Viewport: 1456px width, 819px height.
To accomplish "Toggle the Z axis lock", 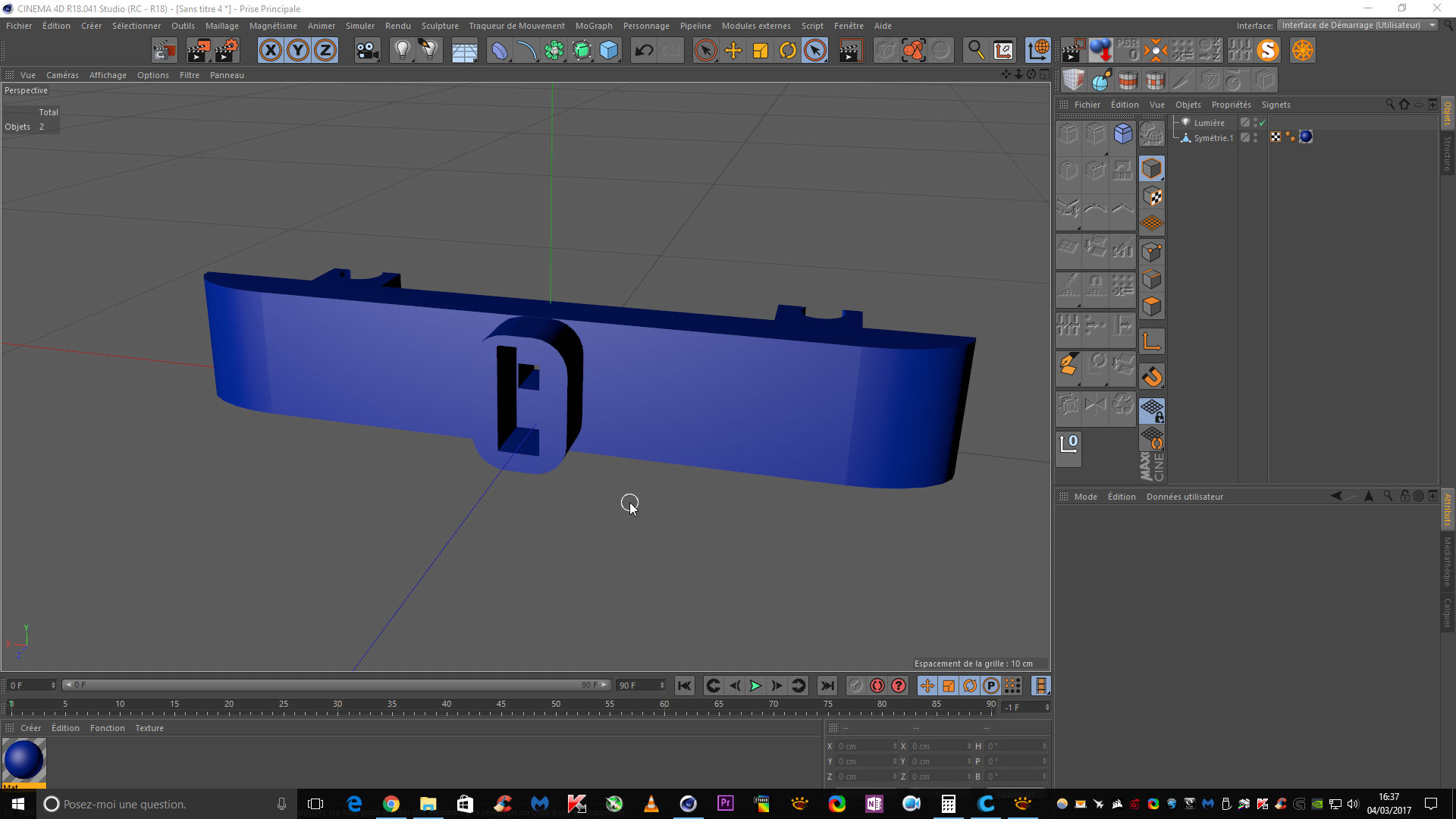I will pos(325,51).
